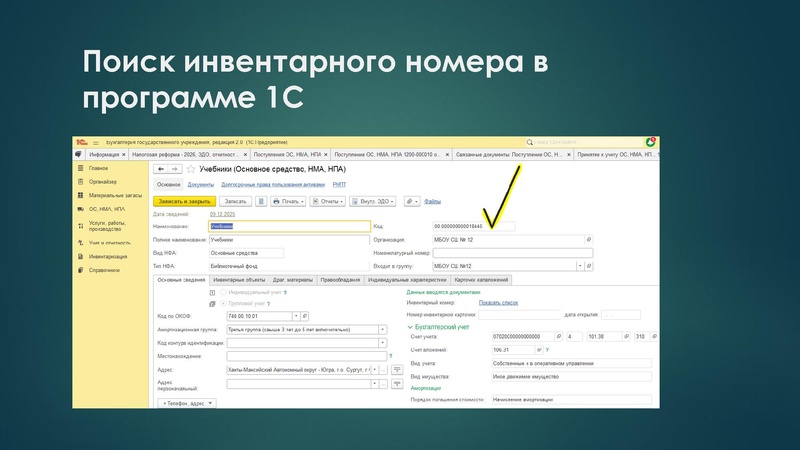800x450 pixels.
Task: Open the Внутр. ЭДО dropdown button
Action: 373,202
